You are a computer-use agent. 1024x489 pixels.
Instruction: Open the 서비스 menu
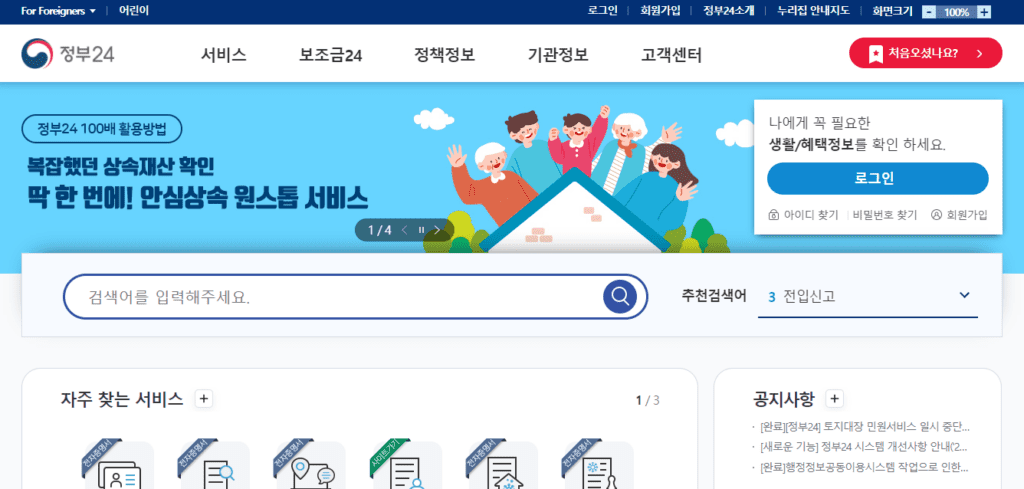pyautogui.click(x=223, y=55)
